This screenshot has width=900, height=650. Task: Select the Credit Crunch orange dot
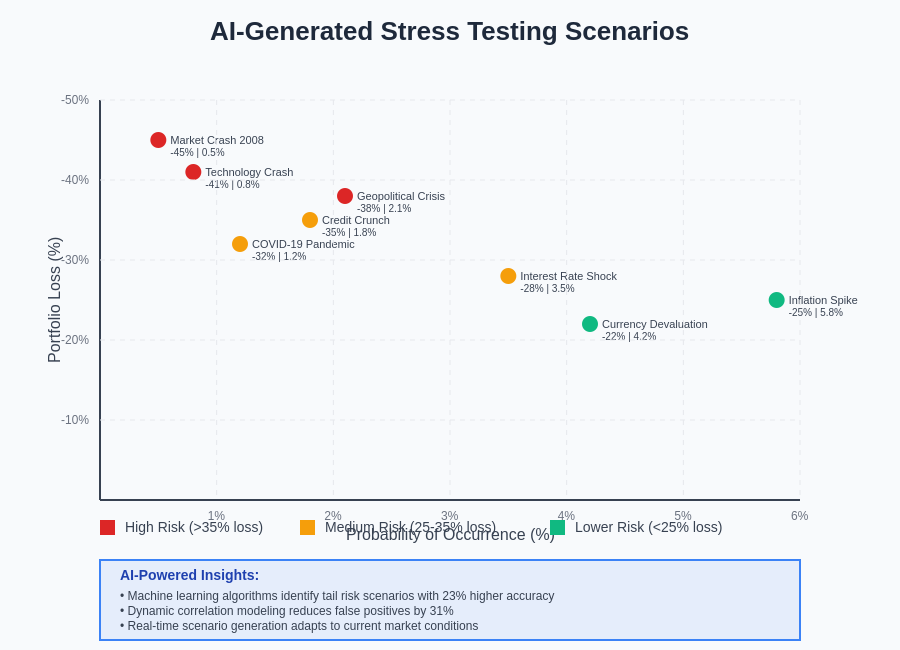tap(310, 220)
